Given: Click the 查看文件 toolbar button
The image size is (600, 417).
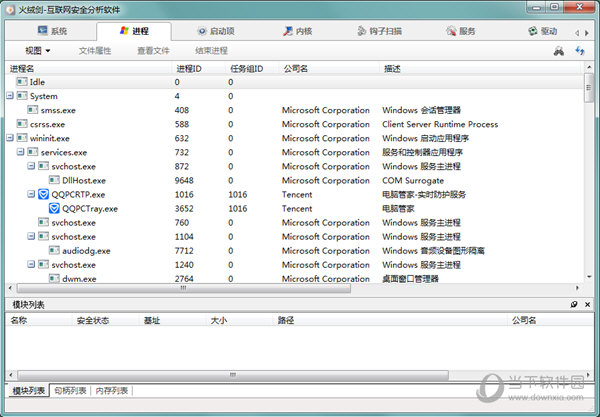Looking at the screenshot, I should tap(153, 50).
